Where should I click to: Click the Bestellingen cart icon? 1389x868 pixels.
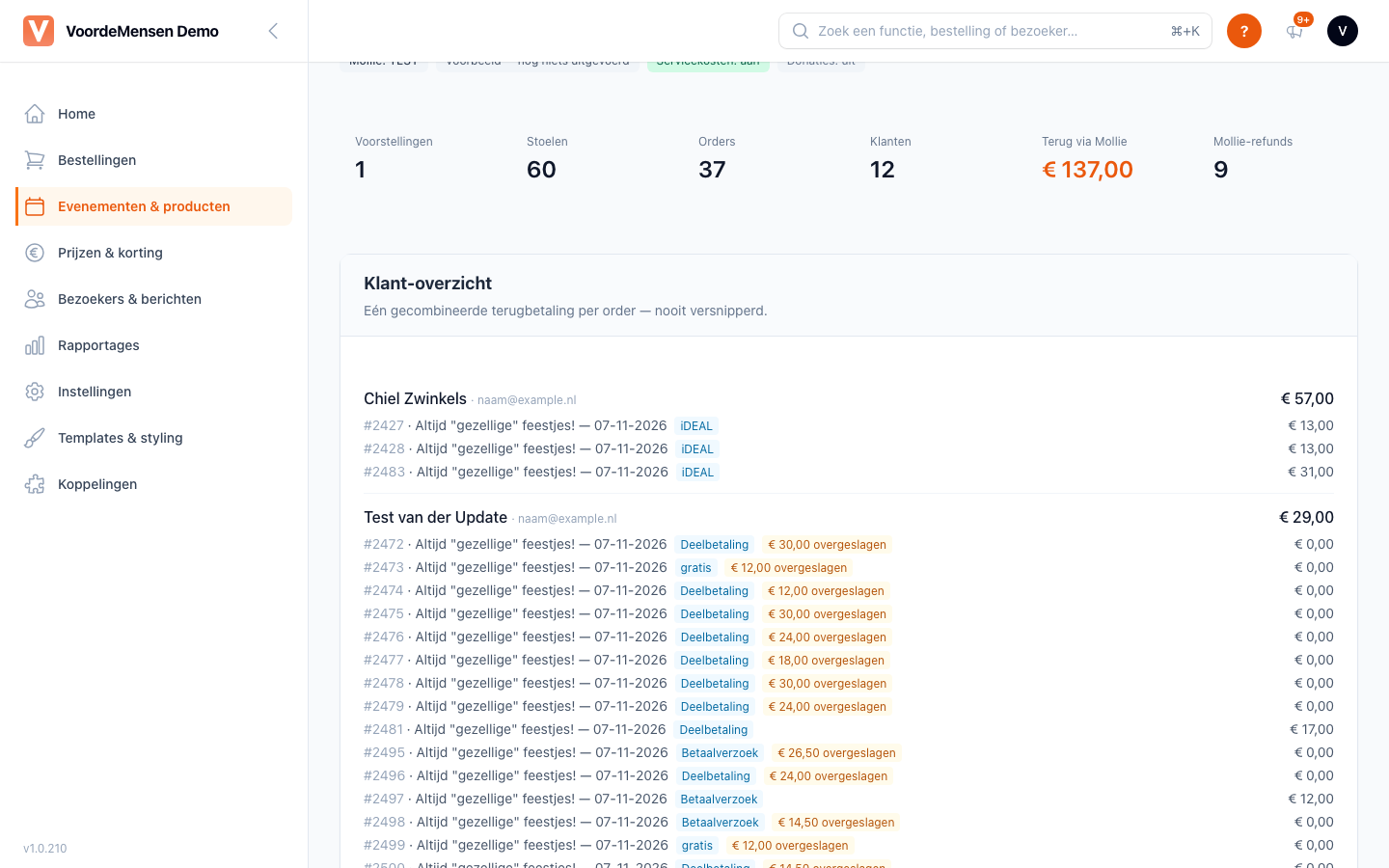(x=35, y=160)
